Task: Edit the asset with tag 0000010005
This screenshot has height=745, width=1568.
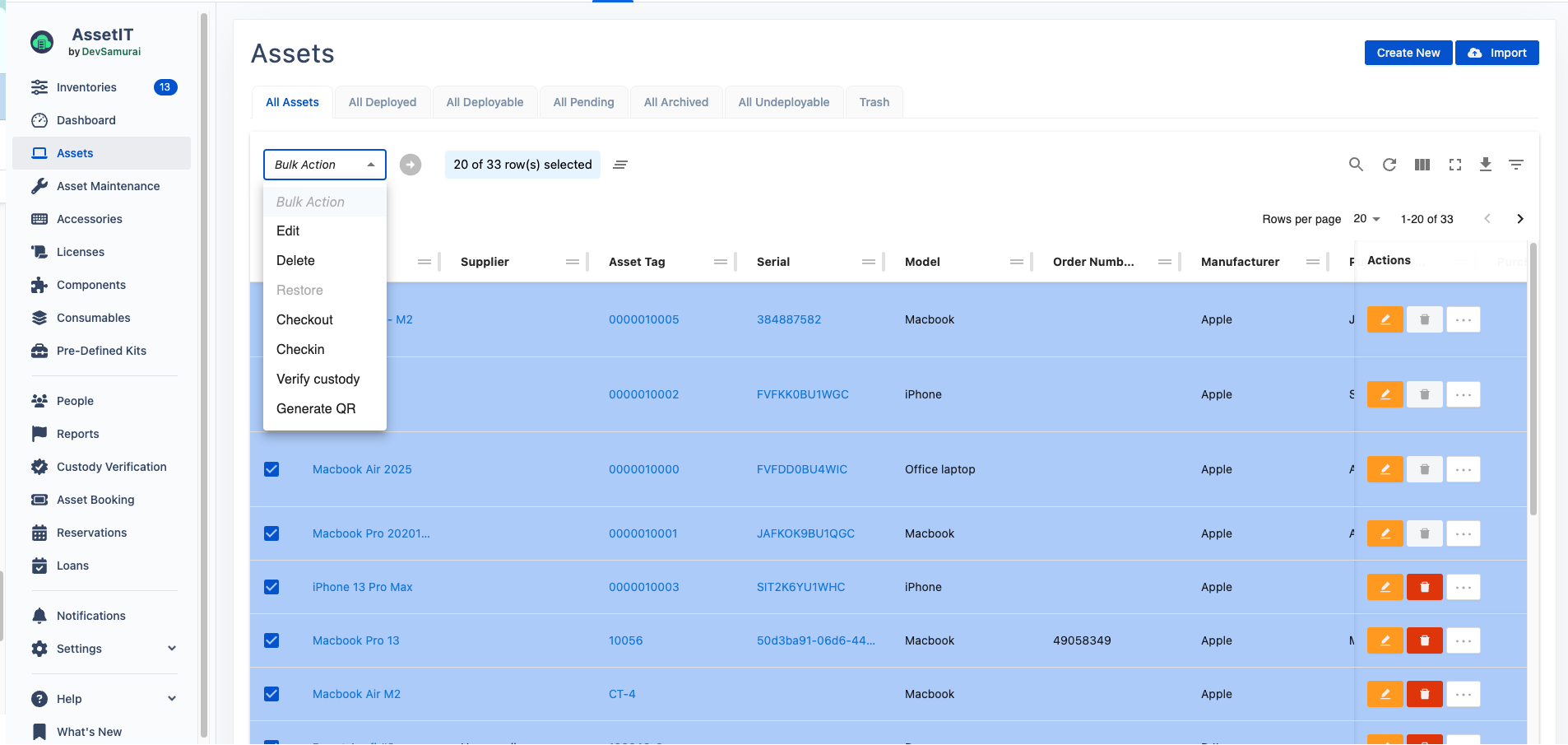Action: [1385, 319]
